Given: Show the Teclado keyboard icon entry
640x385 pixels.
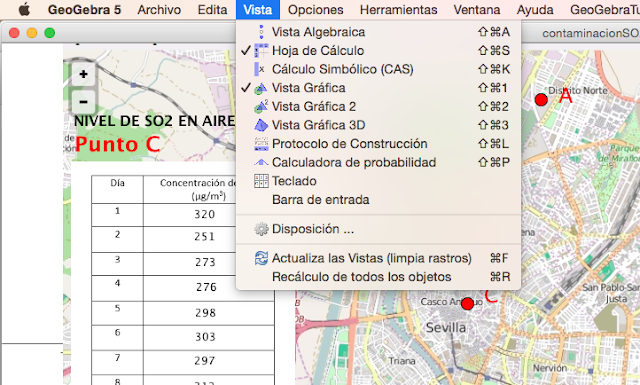Looking at the screenshot, I should [261, 181].
